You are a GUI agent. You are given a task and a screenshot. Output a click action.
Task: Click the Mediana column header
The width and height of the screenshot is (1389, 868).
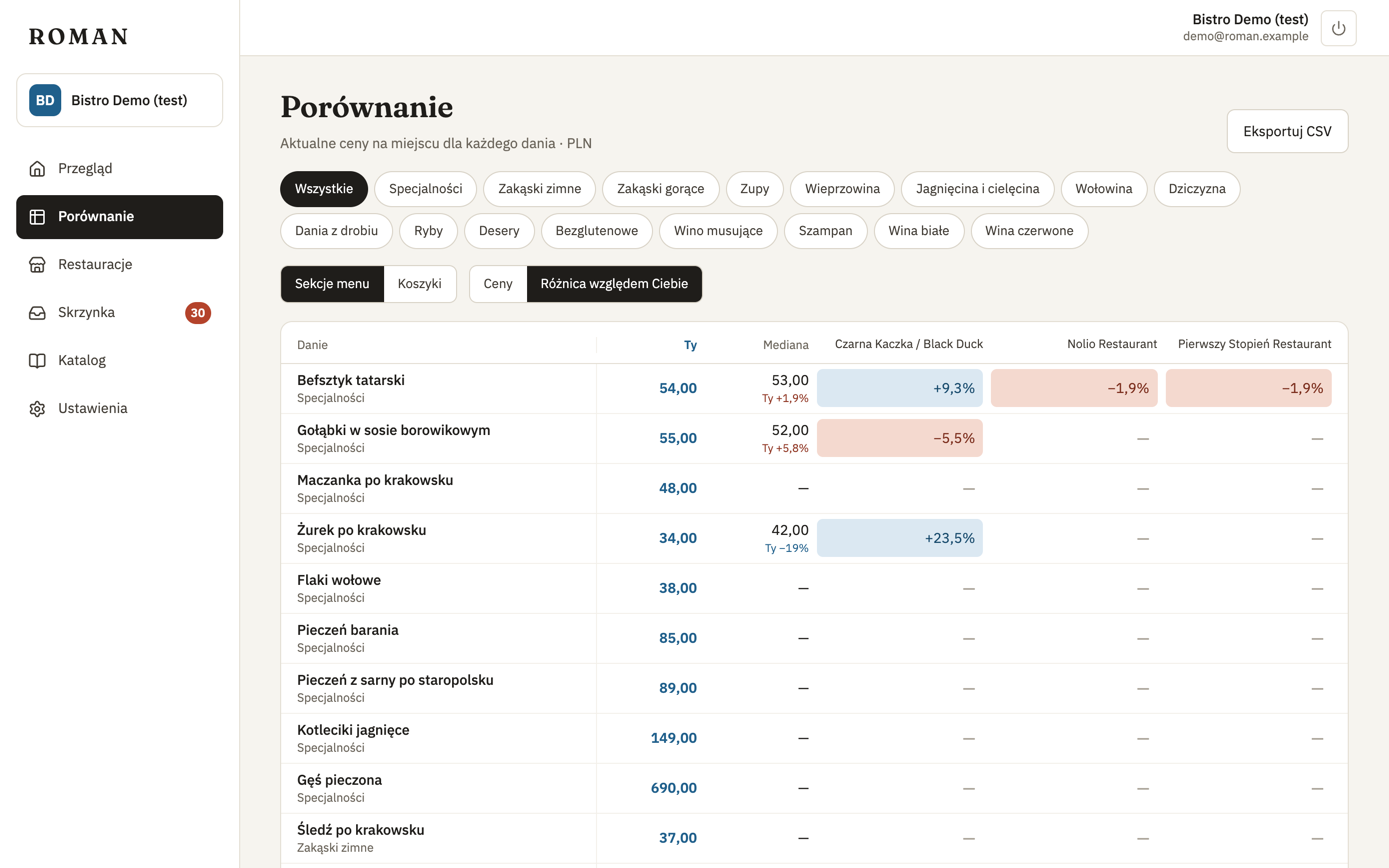click(x=785, y=345)
